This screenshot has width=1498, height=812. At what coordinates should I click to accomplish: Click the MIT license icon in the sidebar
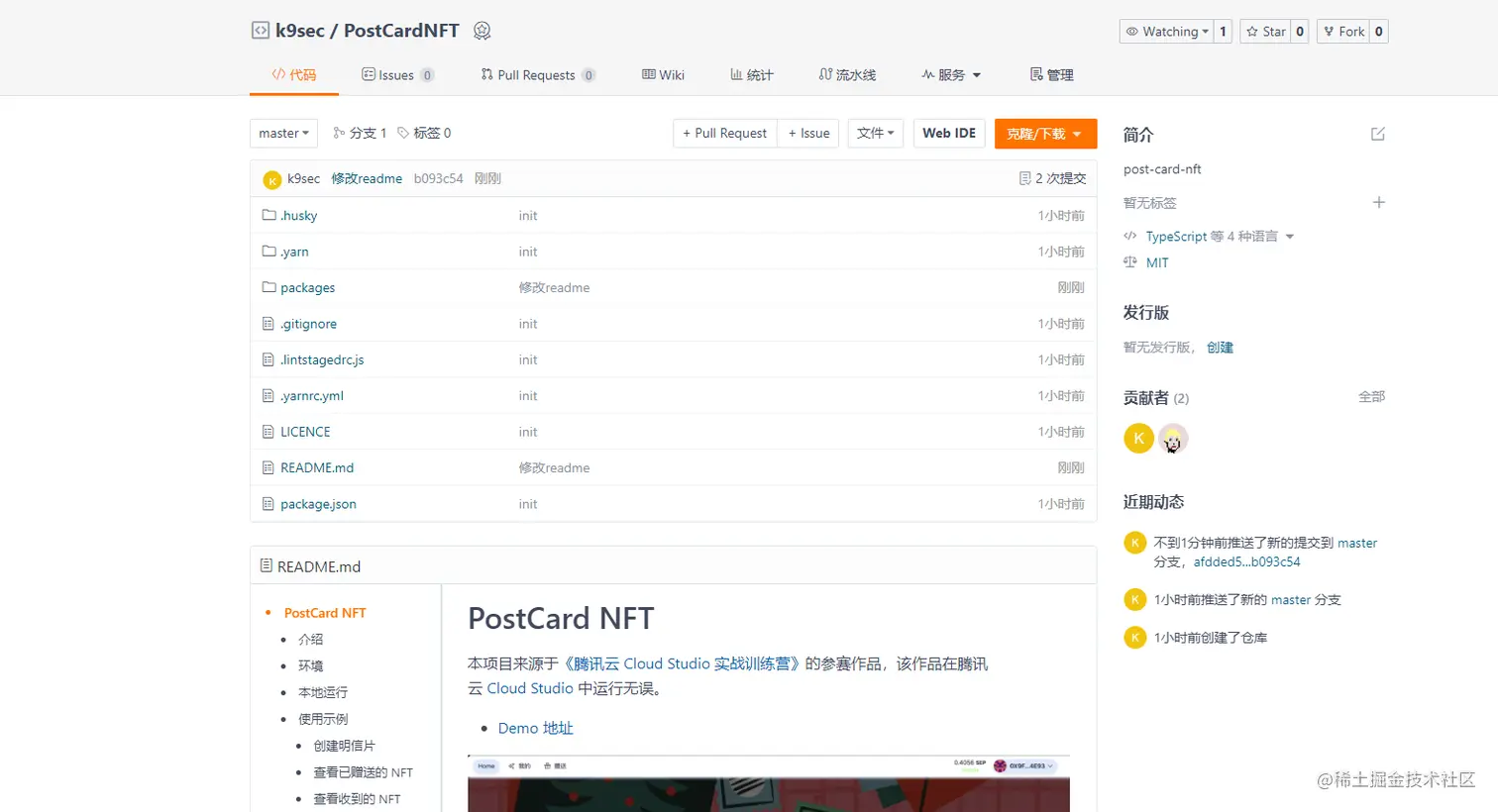pos(1129,262)
